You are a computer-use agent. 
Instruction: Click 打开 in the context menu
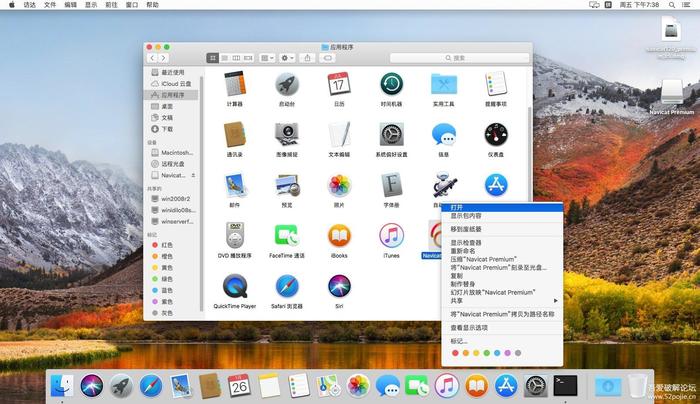pyautogui.click(x=502, y=208)
